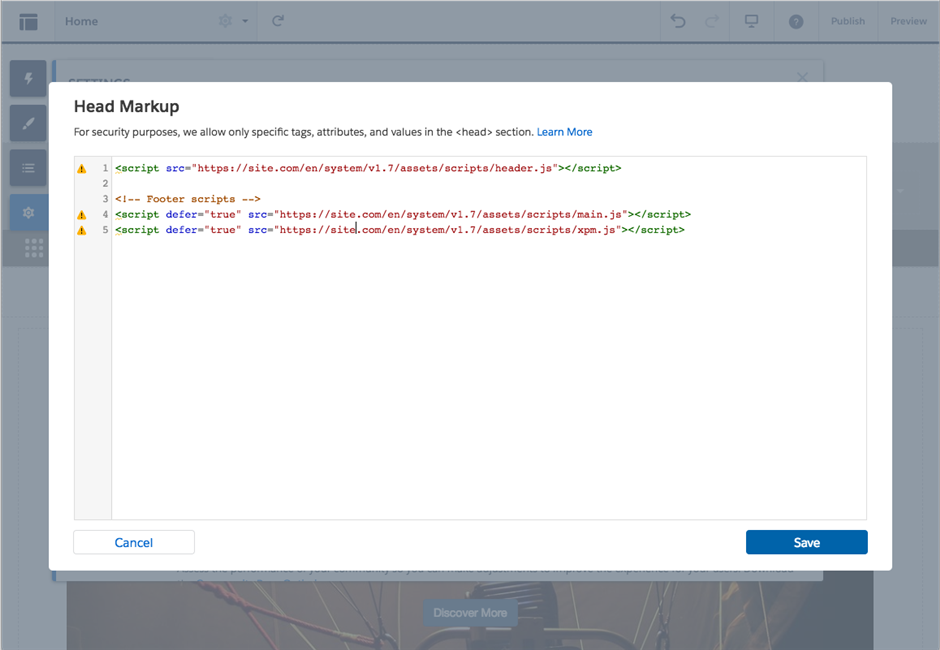
Task: Click the warning icon on line 1
Action: 82,169
